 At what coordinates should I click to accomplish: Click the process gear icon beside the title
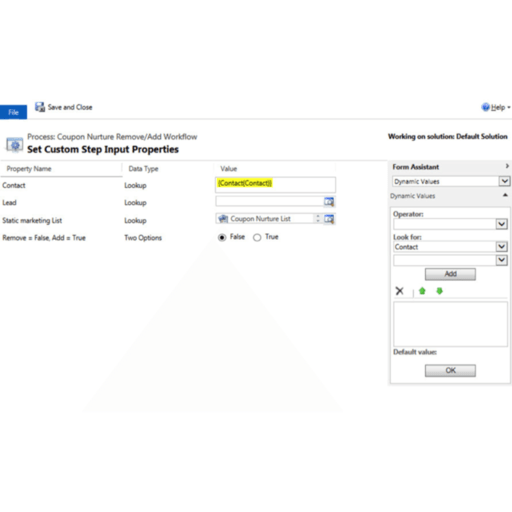coord(15,145)
